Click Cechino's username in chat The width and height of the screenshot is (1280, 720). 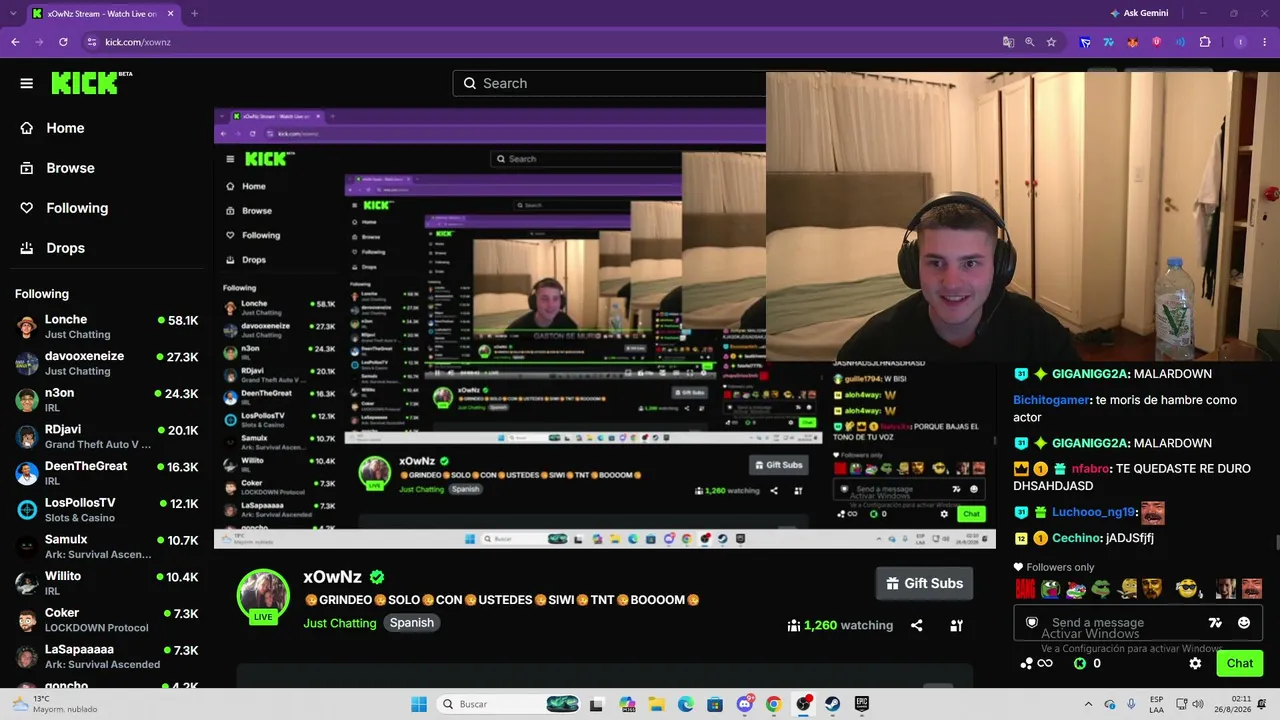(x=1077, y=538)
